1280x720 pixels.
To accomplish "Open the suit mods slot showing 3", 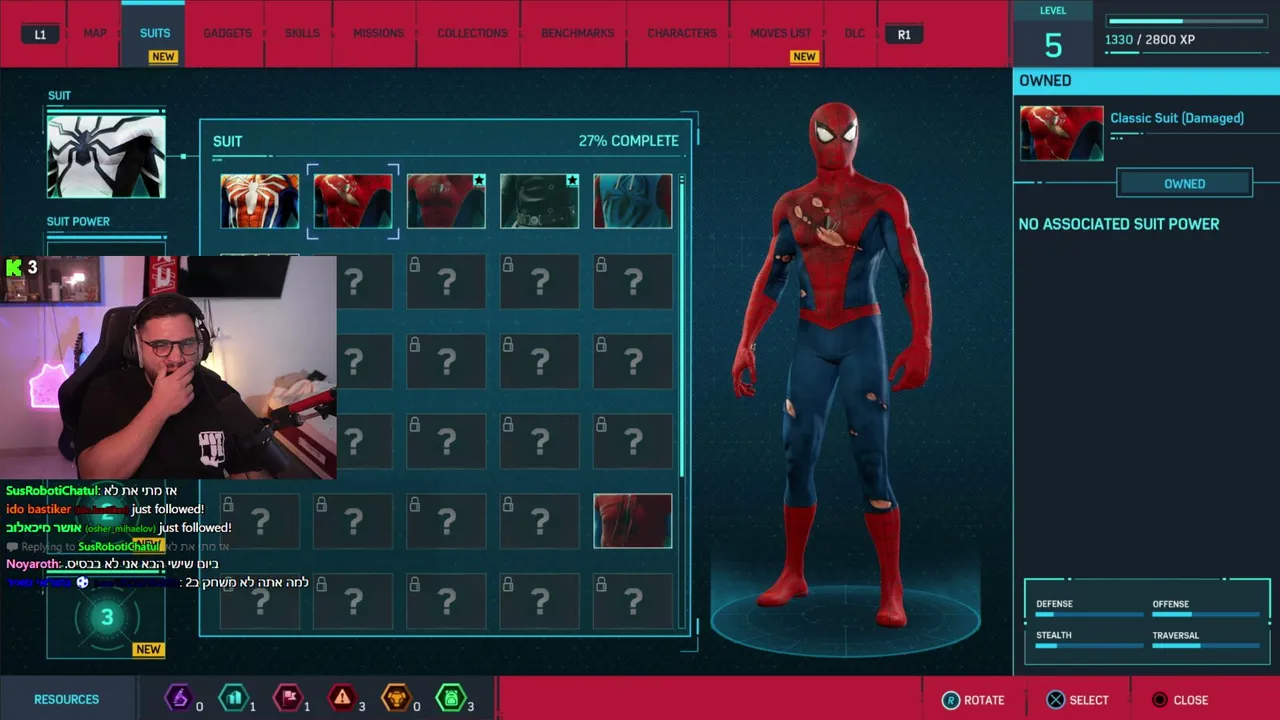I will click(x=106, y=617).
